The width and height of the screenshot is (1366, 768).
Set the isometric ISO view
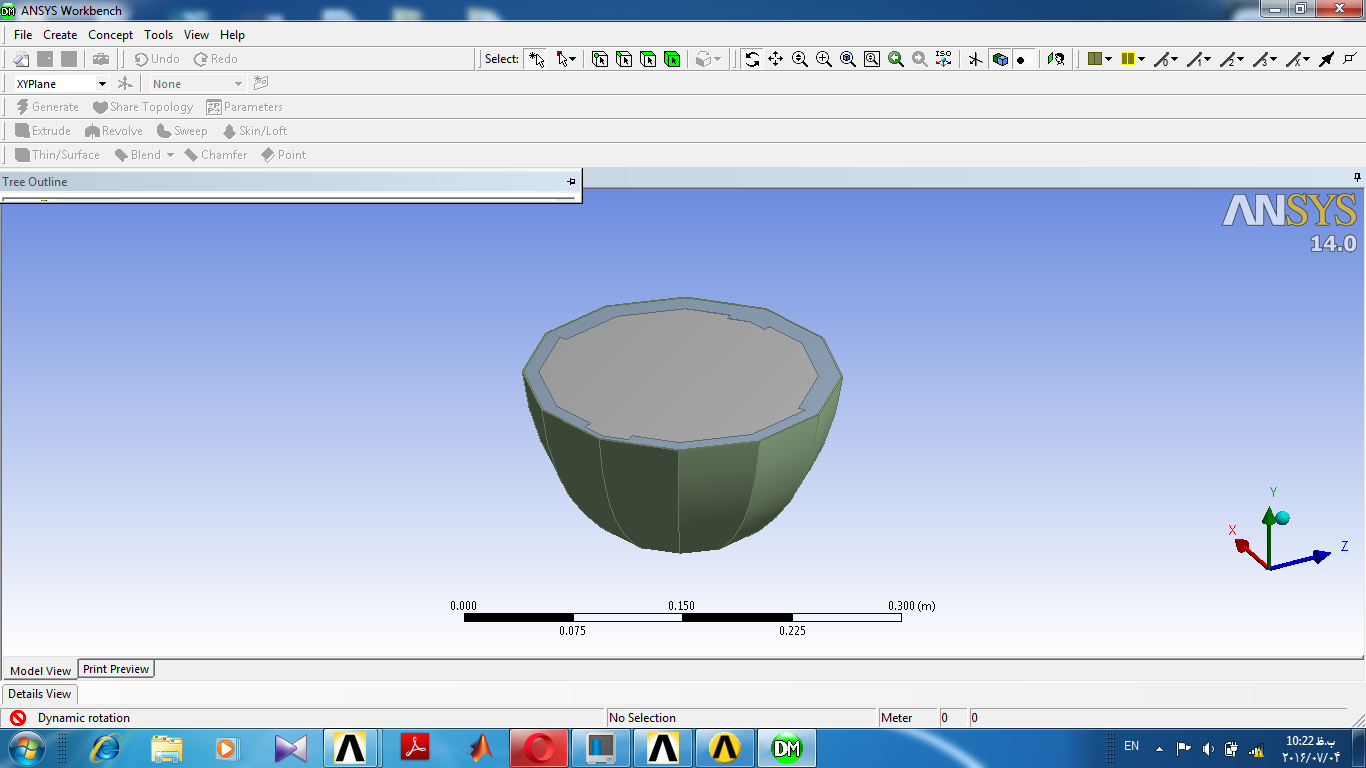pos(944,59)
